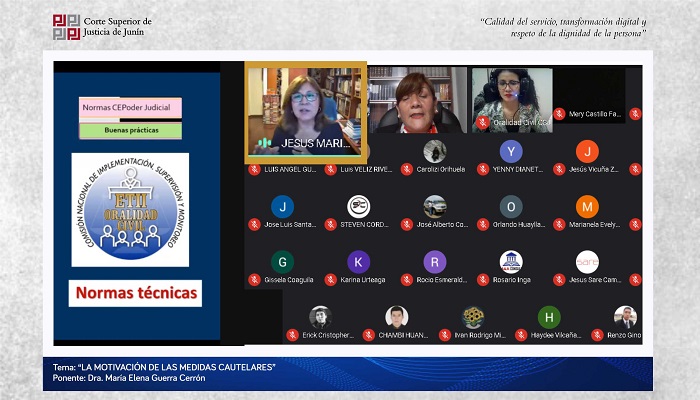The image size is (700, 400).
Task: Click the muted mic icon next to Carolizi Orihuela
Action: coord(407,169)
